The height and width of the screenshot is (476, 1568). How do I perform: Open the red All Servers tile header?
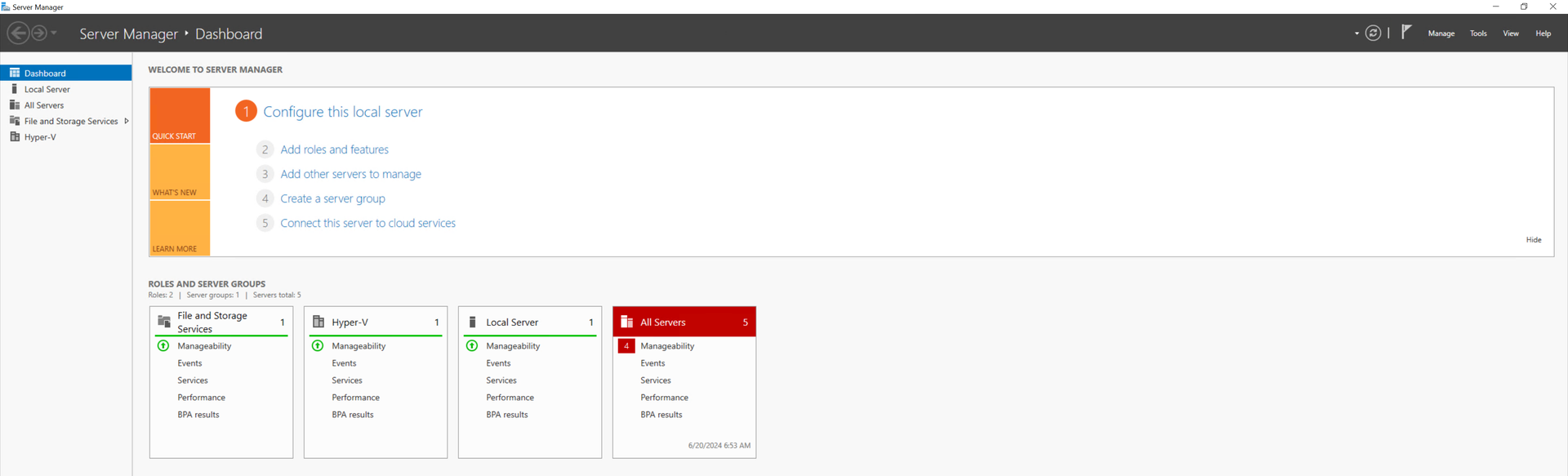click(684, 322)
